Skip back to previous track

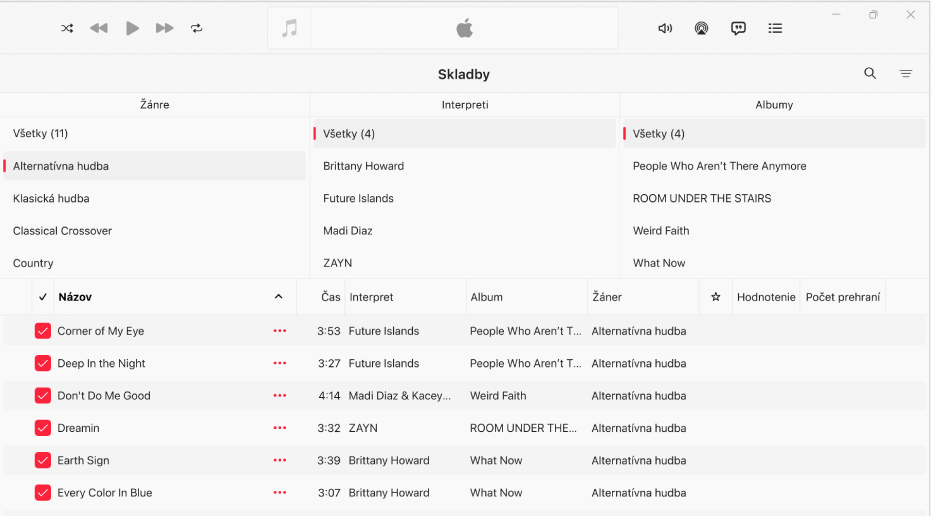99,28
